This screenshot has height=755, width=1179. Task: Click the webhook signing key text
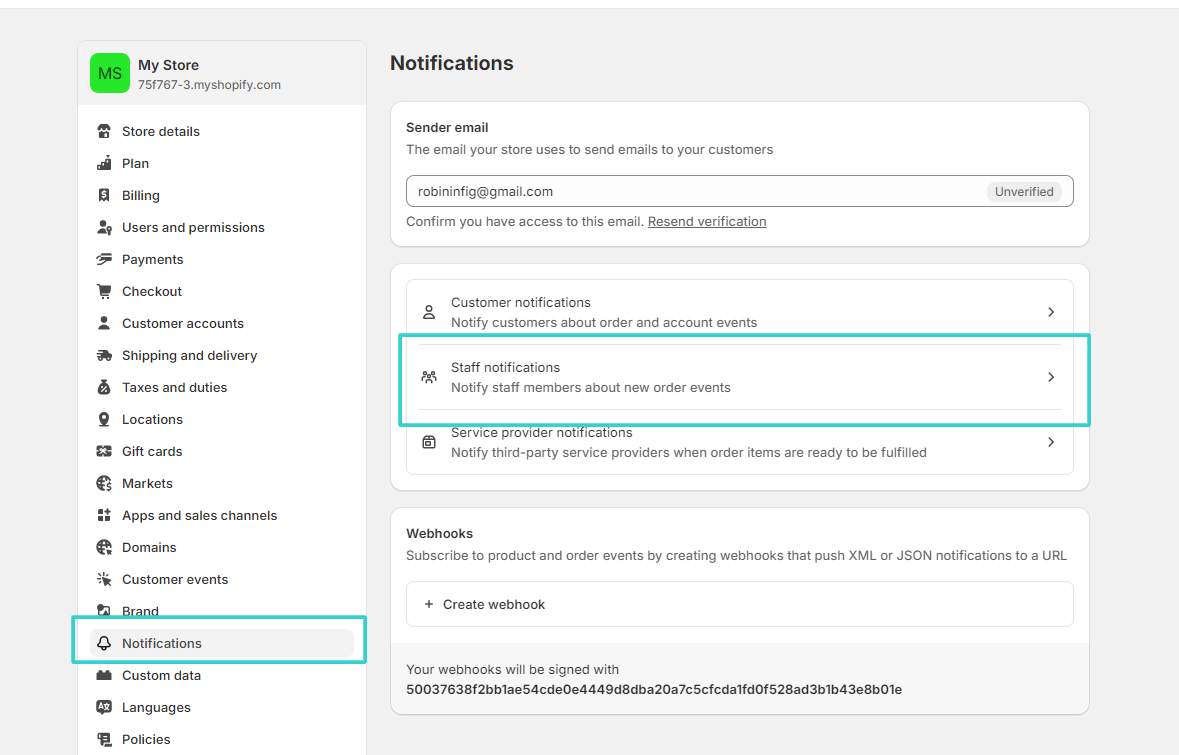654,690
